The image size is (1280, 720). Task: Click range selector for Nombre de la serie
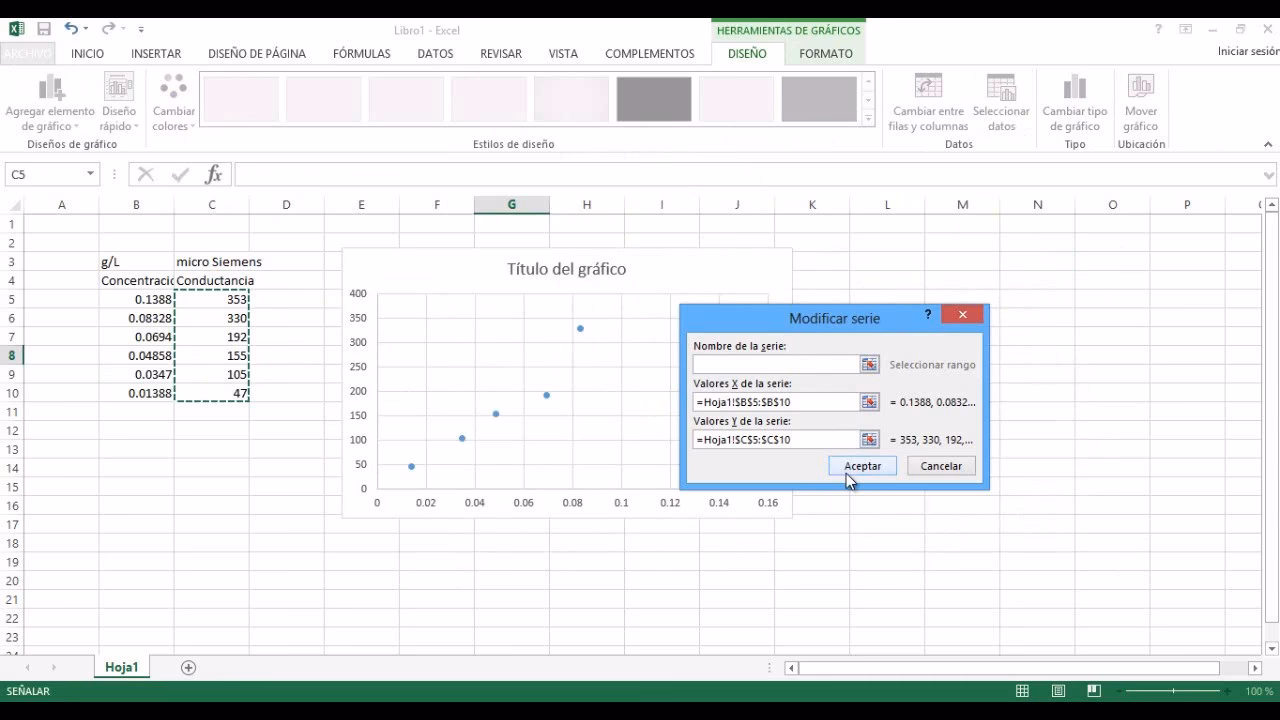coord(869,365)
